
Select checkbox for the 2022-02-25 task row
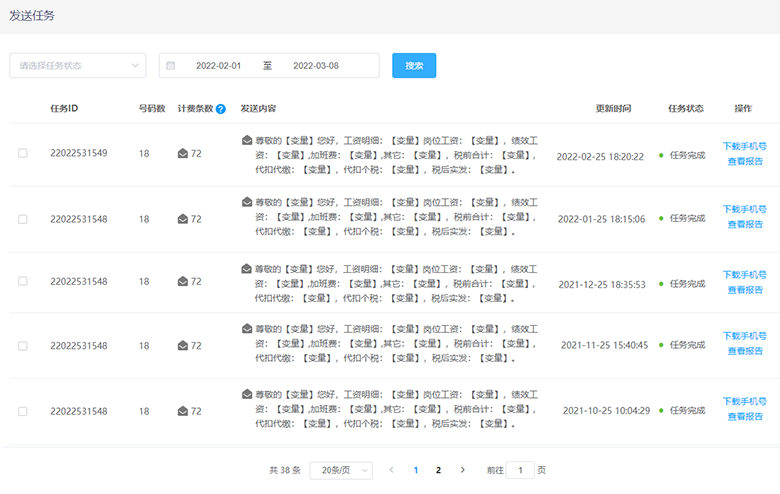[x=23, y=154]
